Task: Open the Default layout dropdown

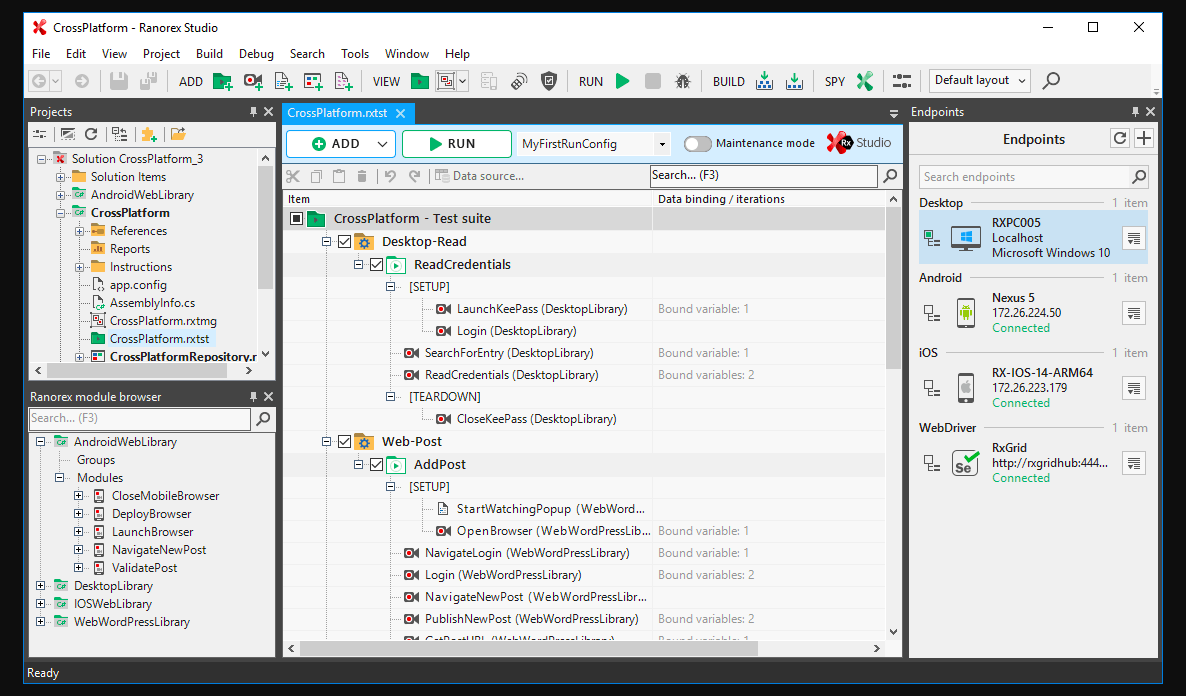Action: pyautogui.click(x=980, y=80)
